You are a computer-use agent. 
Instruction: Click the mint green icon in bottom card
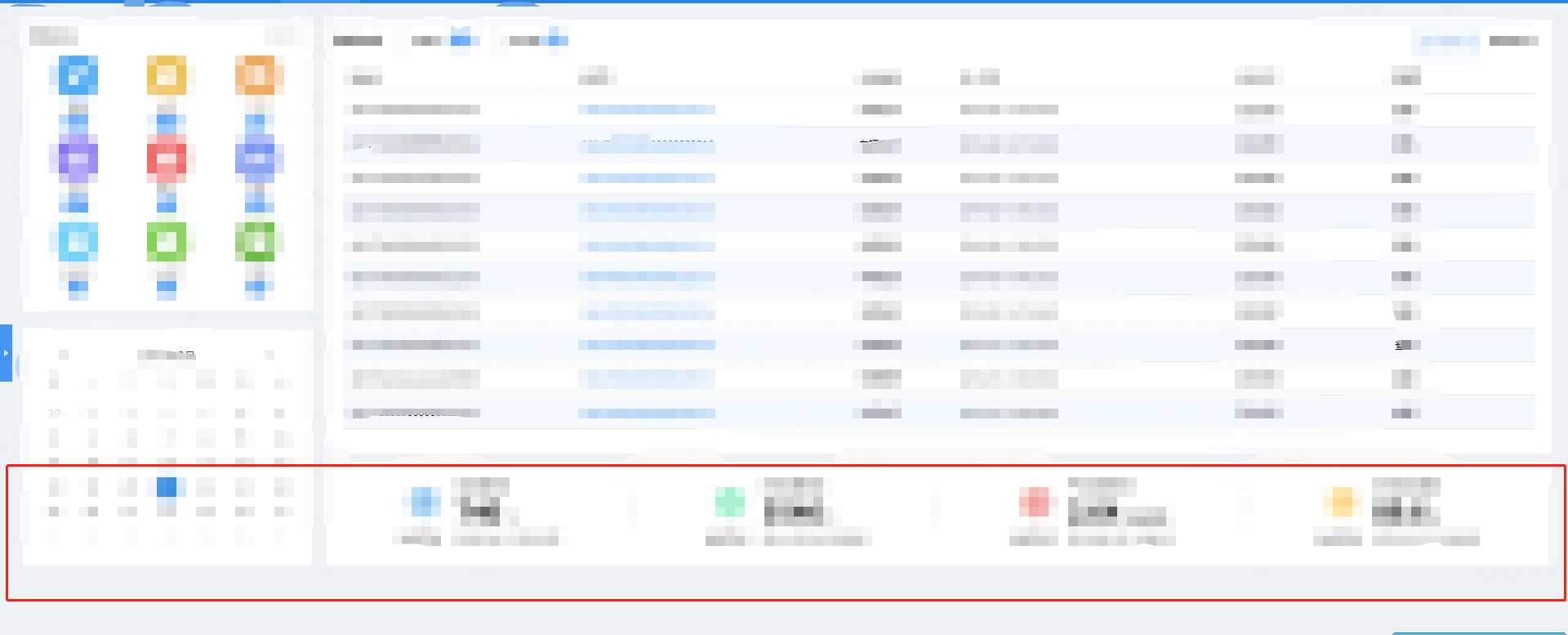coord(729,502)
